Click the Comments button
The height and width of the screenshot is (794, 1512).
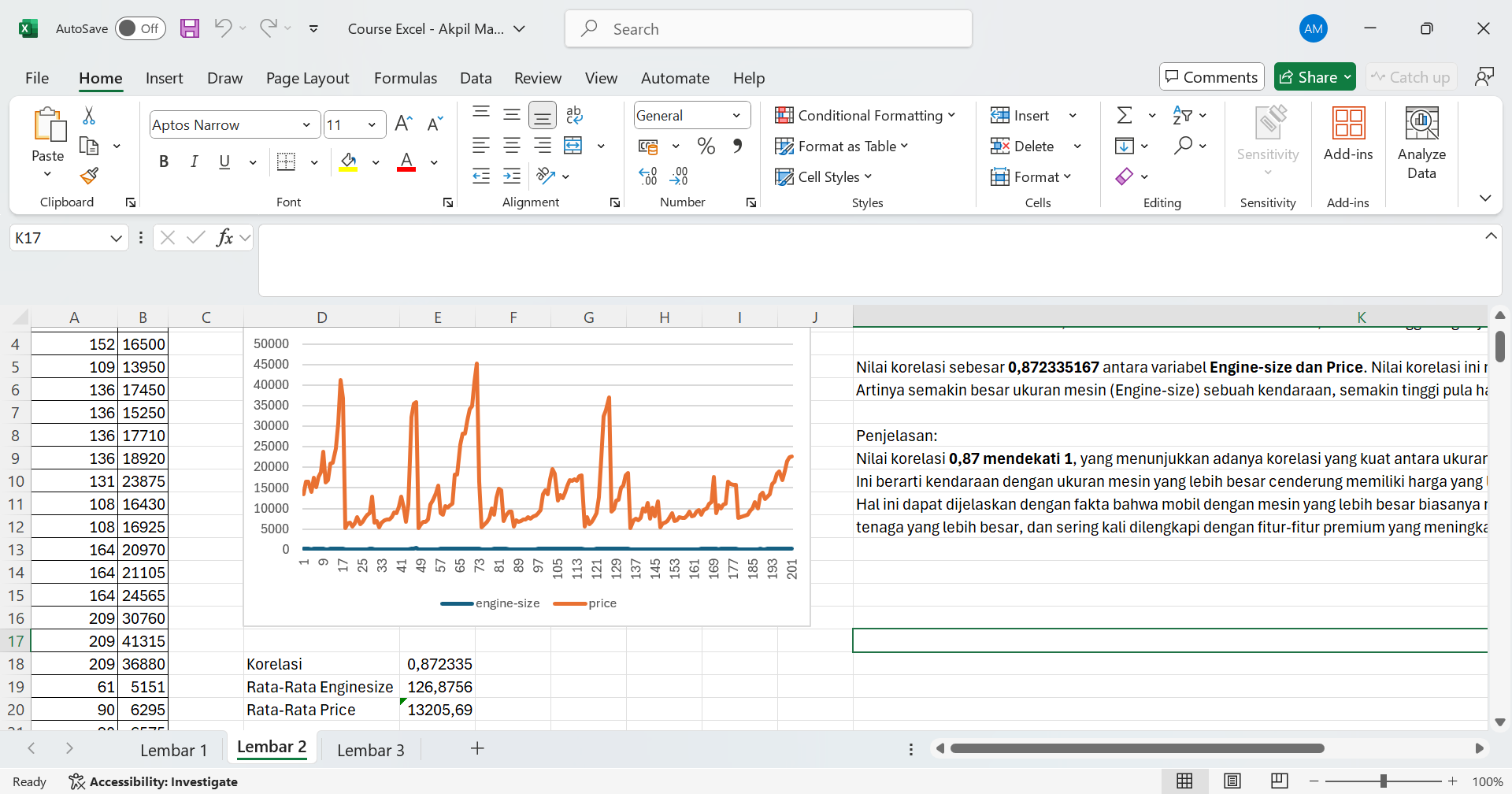tap(1211, 76)
